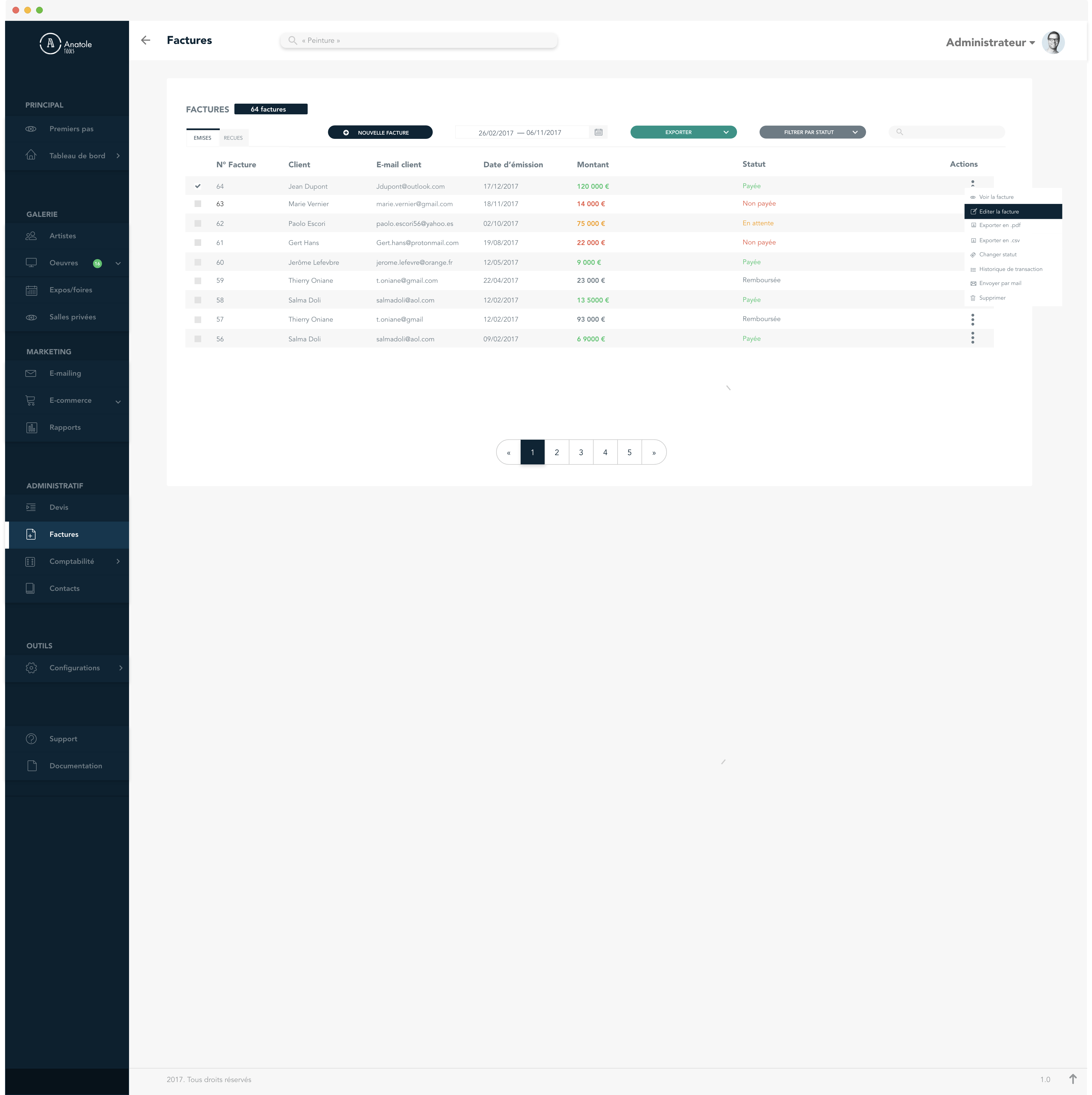Expand the E-commerce submenu chevron
This screenshot has width=1092, height=1095.
(x=118, y=402)
